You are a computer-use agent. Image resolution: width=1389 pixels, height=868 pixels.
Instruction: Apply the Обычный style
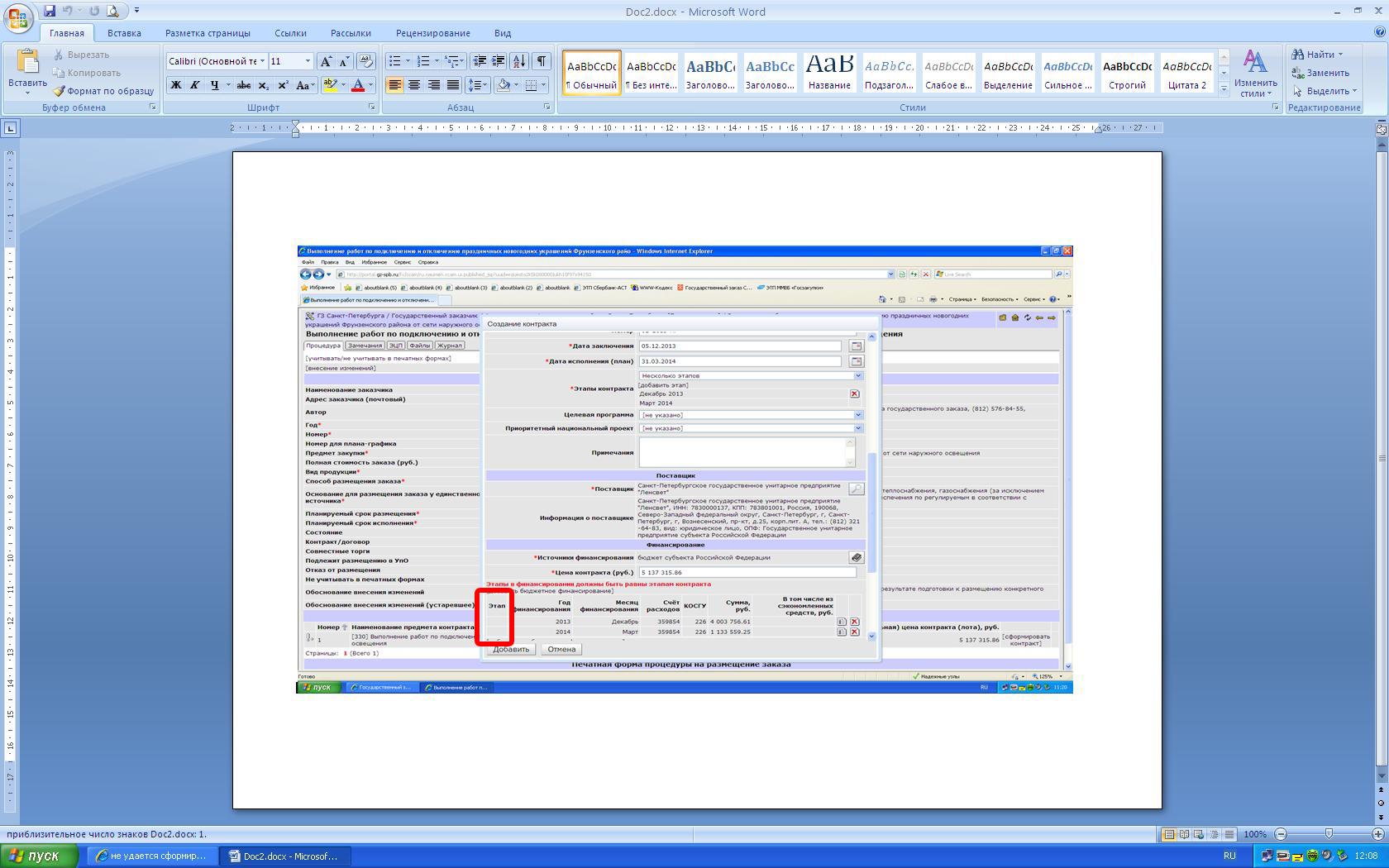(x=592, y=73)
